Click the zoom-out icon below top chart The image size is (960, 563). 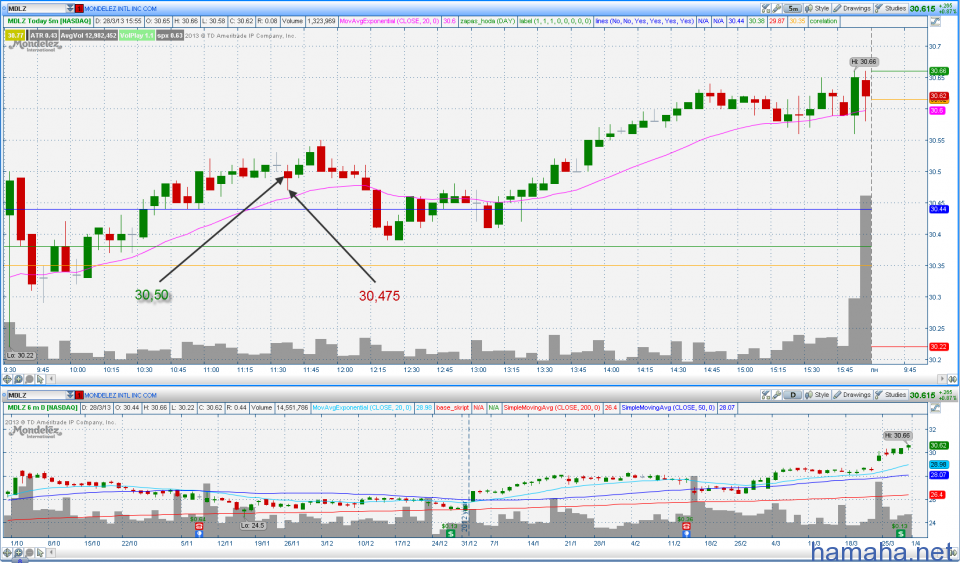click(x=29, y=379)
